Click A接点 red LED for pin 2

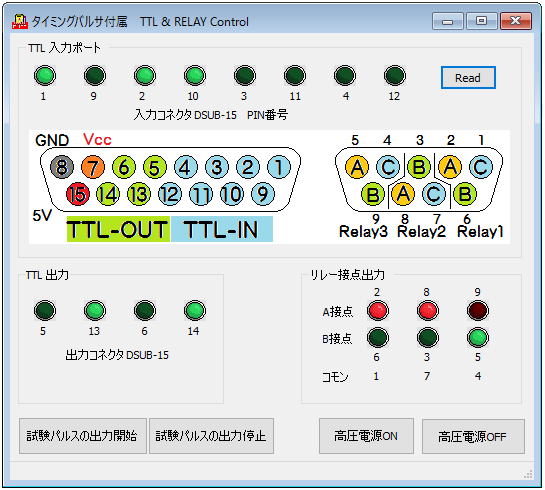tap(377, 310)
